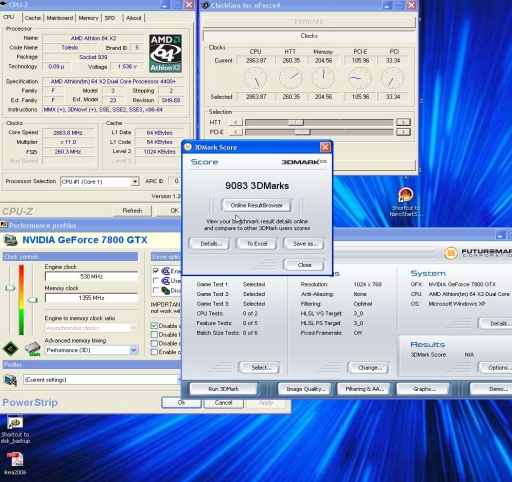Click PCI-E slider right arrow in ClockGen
The height and width of the screenshot is (482, 512).
403,132
